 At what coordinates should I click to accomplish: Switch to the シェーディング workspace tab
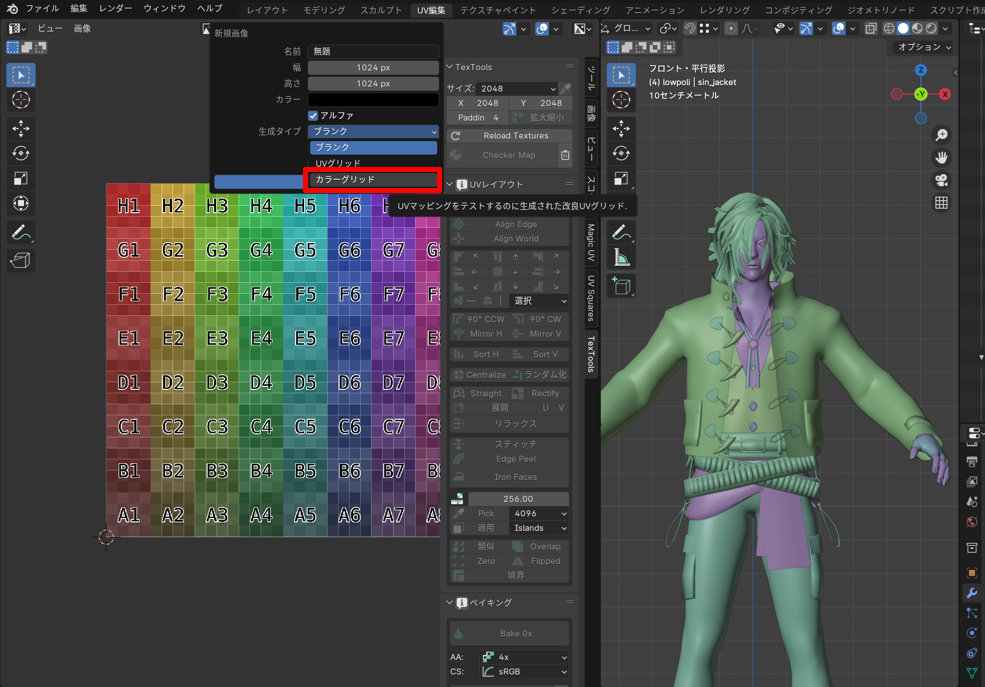pyautogui.click(x=580, y=10)
